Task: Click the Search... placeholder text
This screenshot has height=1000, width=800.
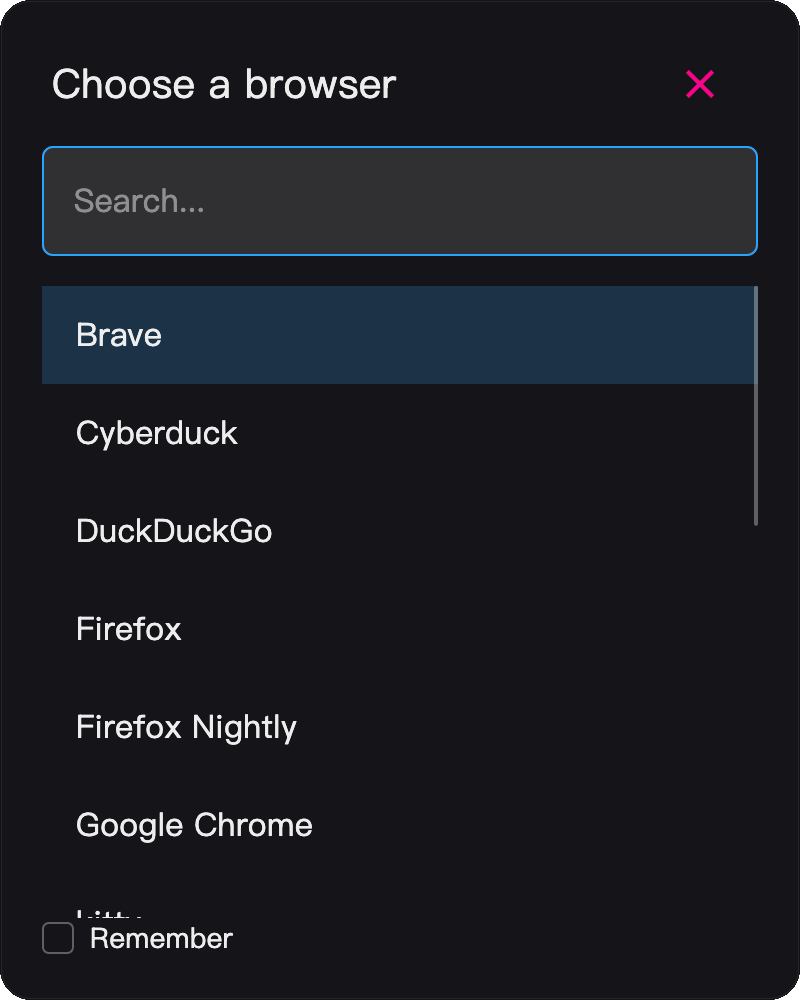Action: point(139,201)
